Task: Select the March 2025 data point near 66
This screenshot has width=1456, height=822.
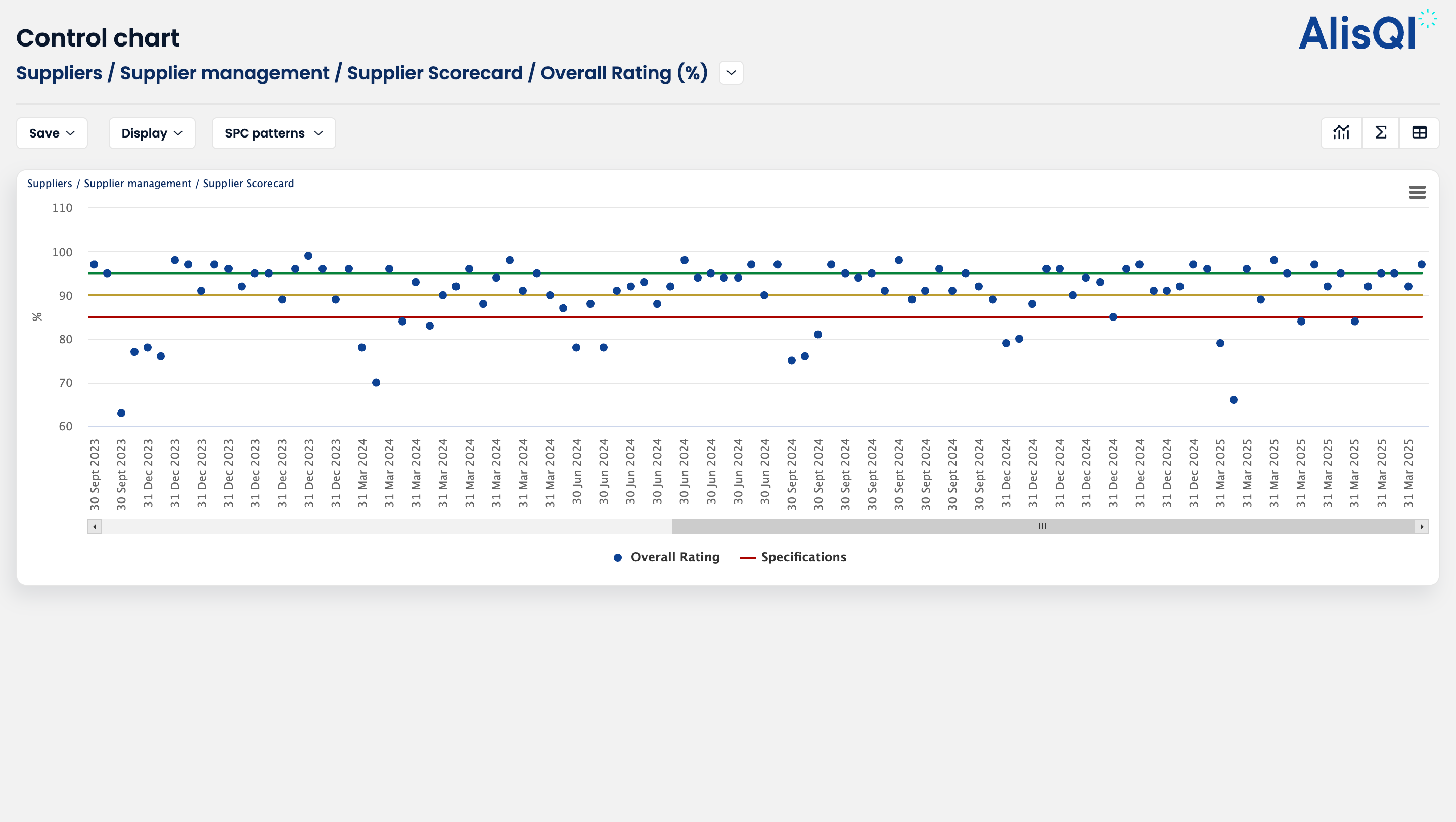Action: point(1234,400)
